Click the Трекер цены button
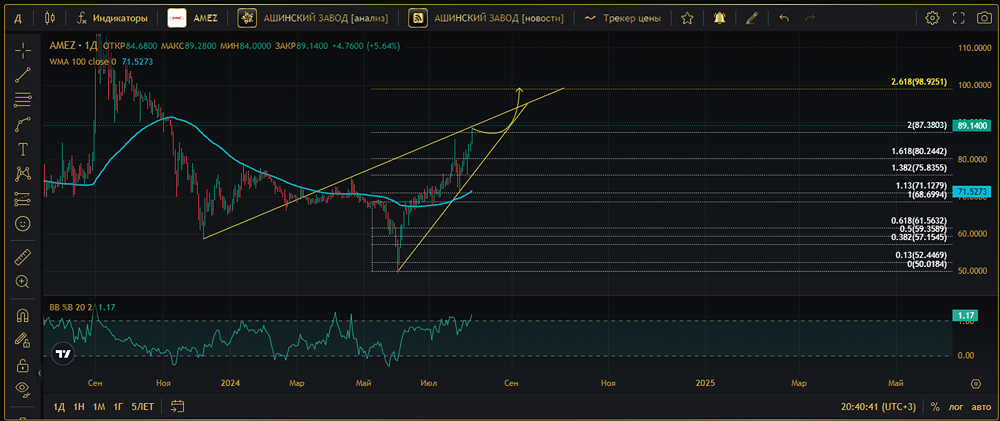 [x=622, y=18]
